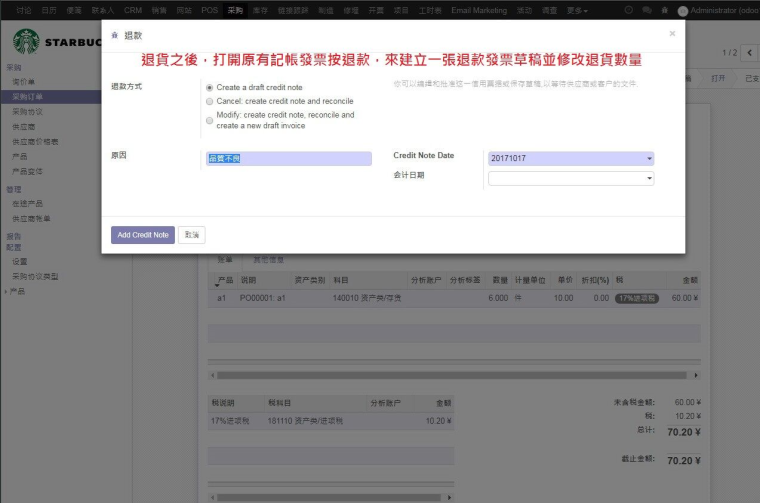Click the Starbucks logo in sidebar

click(26, 41)
